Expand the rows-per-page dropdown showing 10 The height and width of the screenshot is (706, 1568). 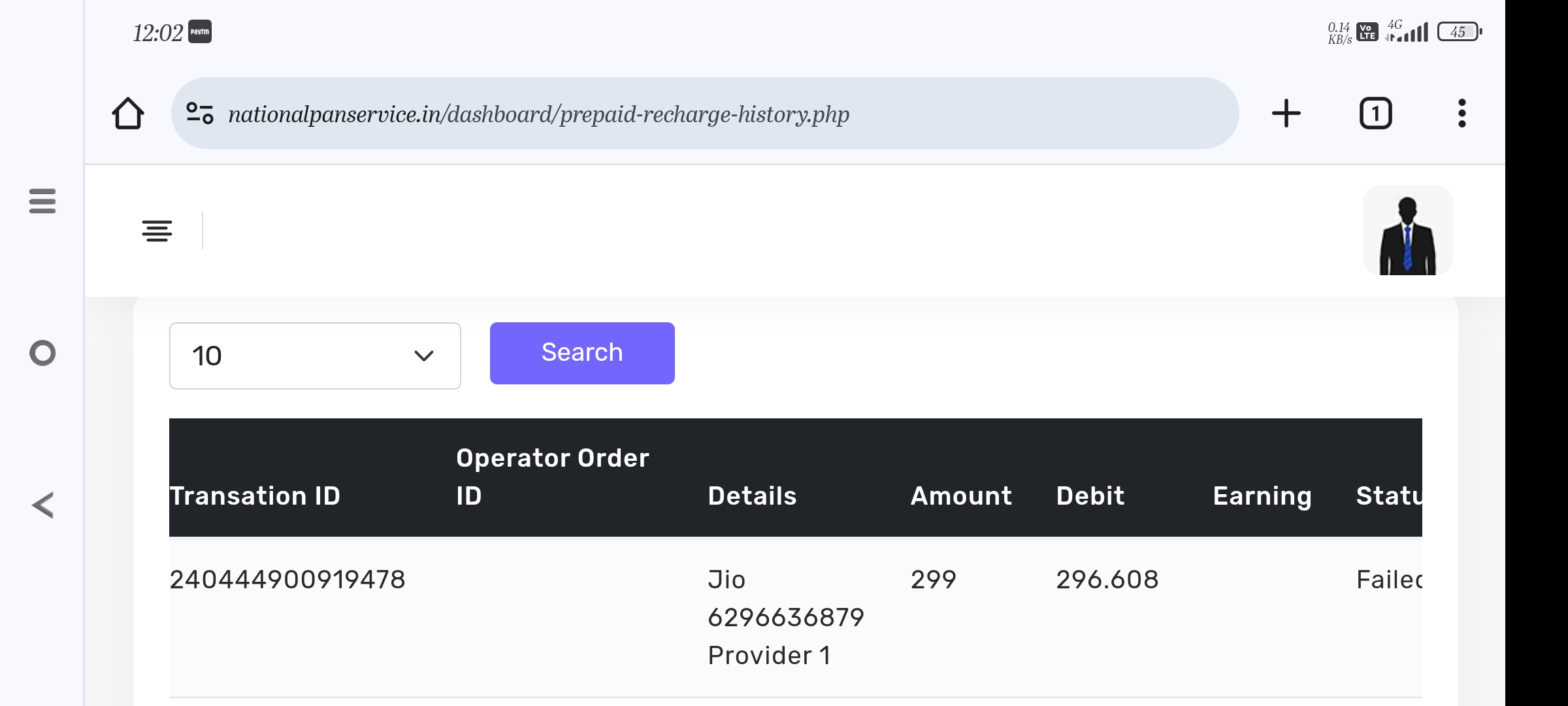pyautogui.click(x=314, y=356)
